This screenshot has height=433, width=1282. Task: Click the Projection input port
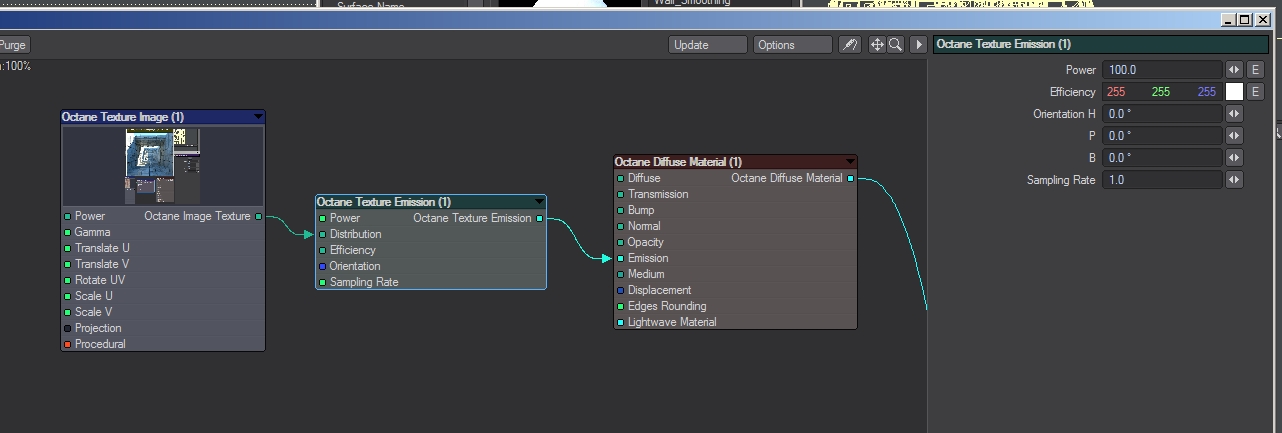pyautogui.click(x=68, y=328)
